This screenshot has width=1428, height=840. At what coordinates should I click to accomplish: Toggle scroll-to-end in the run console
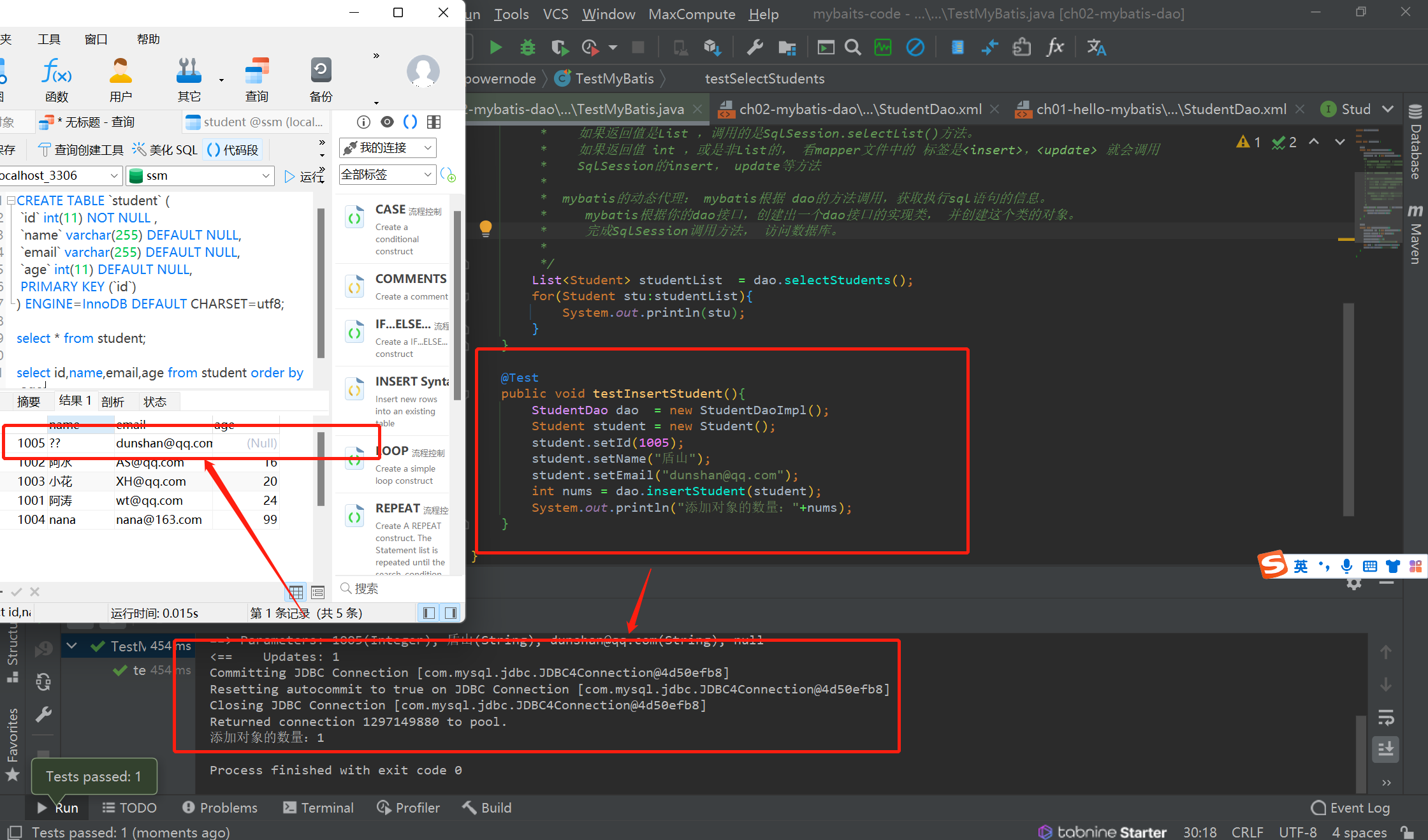pyautogui.click(x=1386, y=749)
